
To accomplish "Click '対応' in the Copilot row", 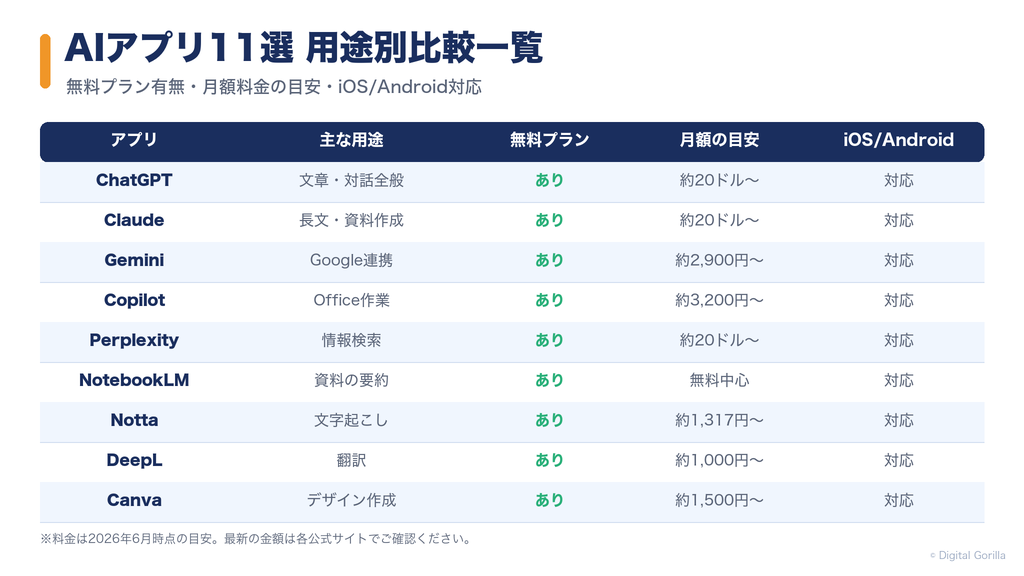I will pos(899,300).
